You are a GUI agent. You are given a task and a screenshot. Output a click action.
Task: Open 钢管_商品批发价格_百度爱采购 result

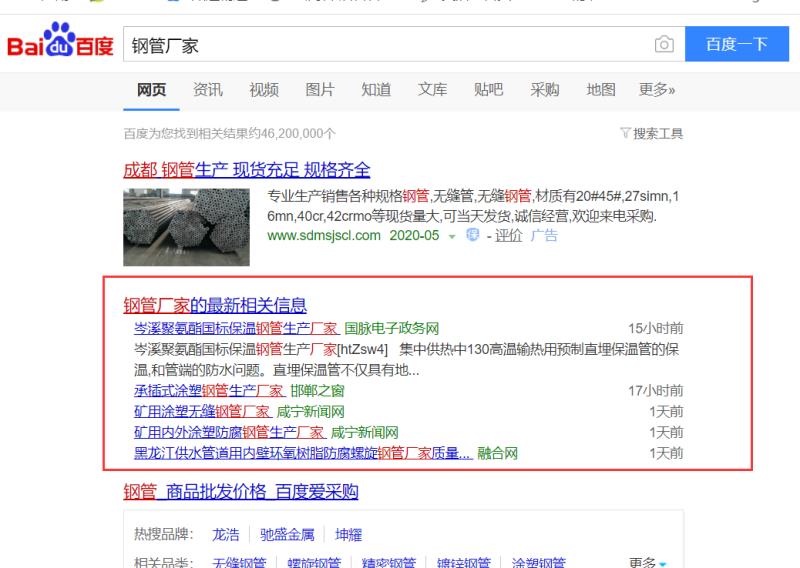[x=241, y=491]
